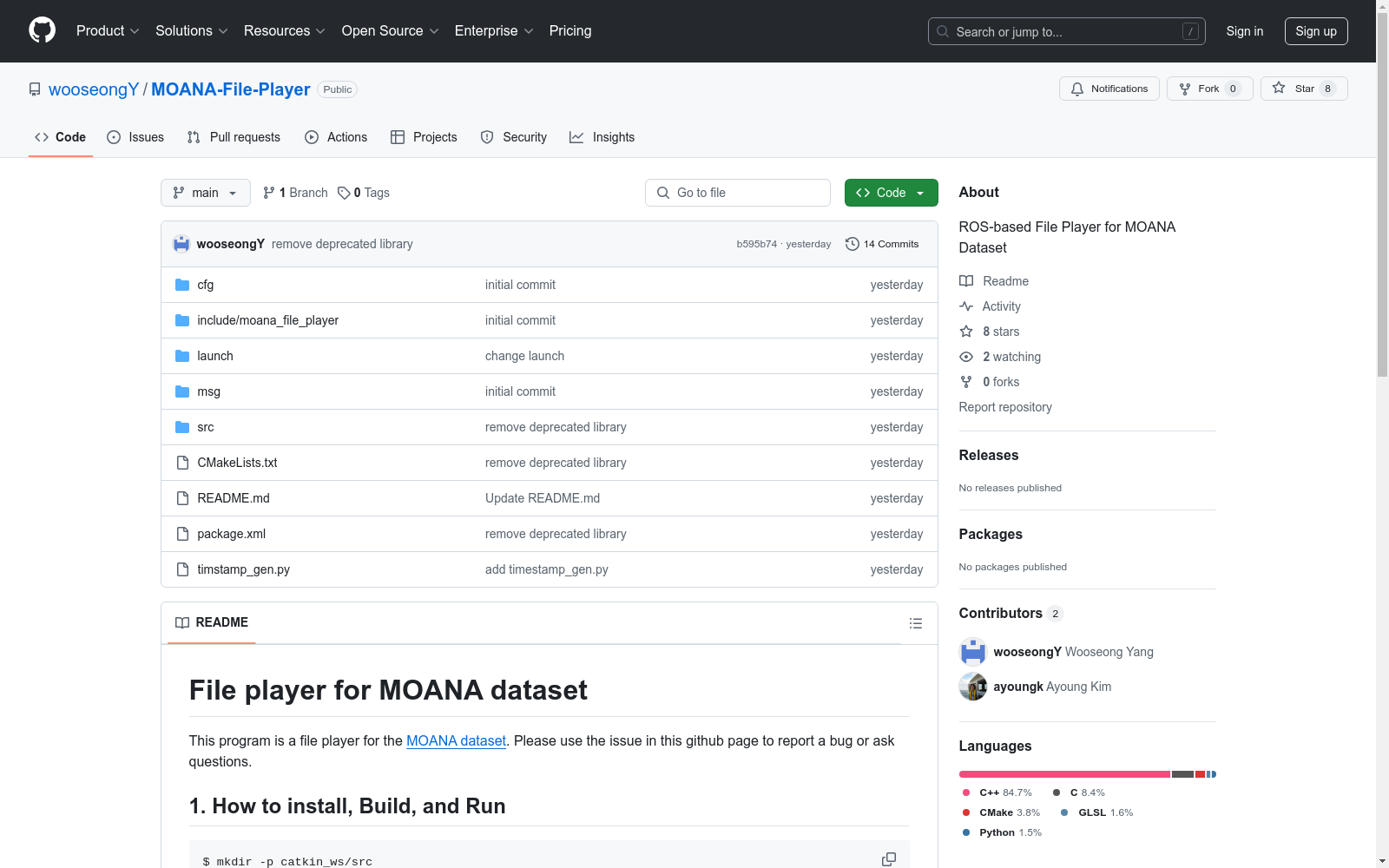This screenshot has height=868, width=1389.
Task: View the 0 Tags list
Action: click(x=364, y=193)
